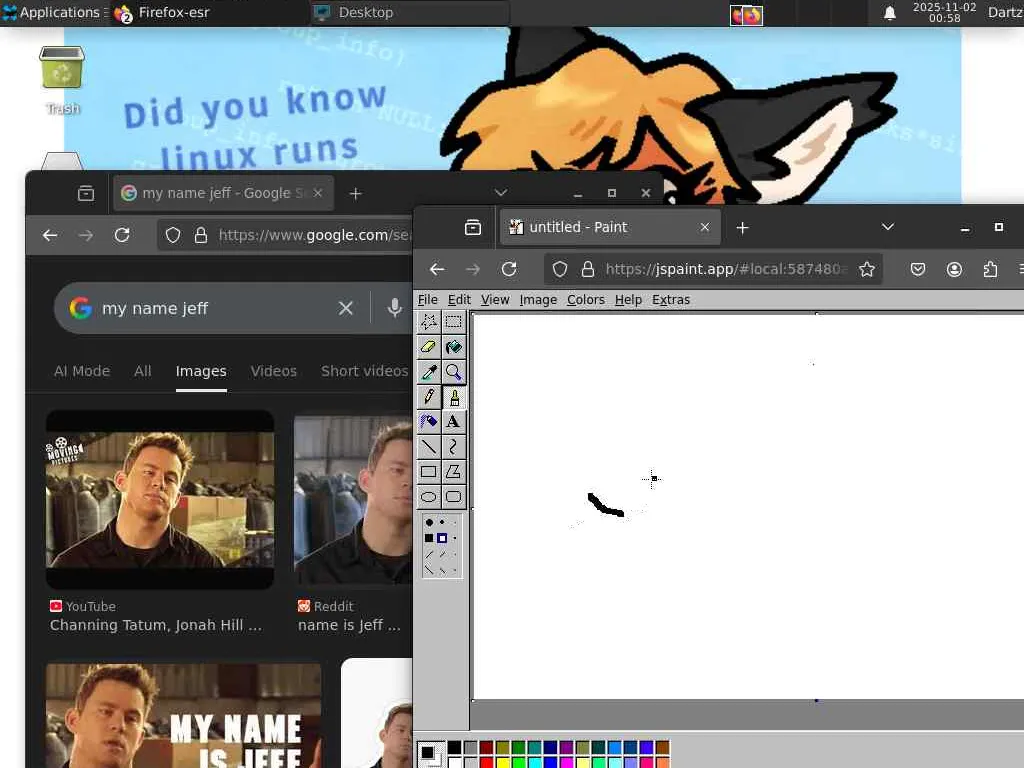Open the File menu in Paint
1024x768 pixels.
click(x=427, y=300)
